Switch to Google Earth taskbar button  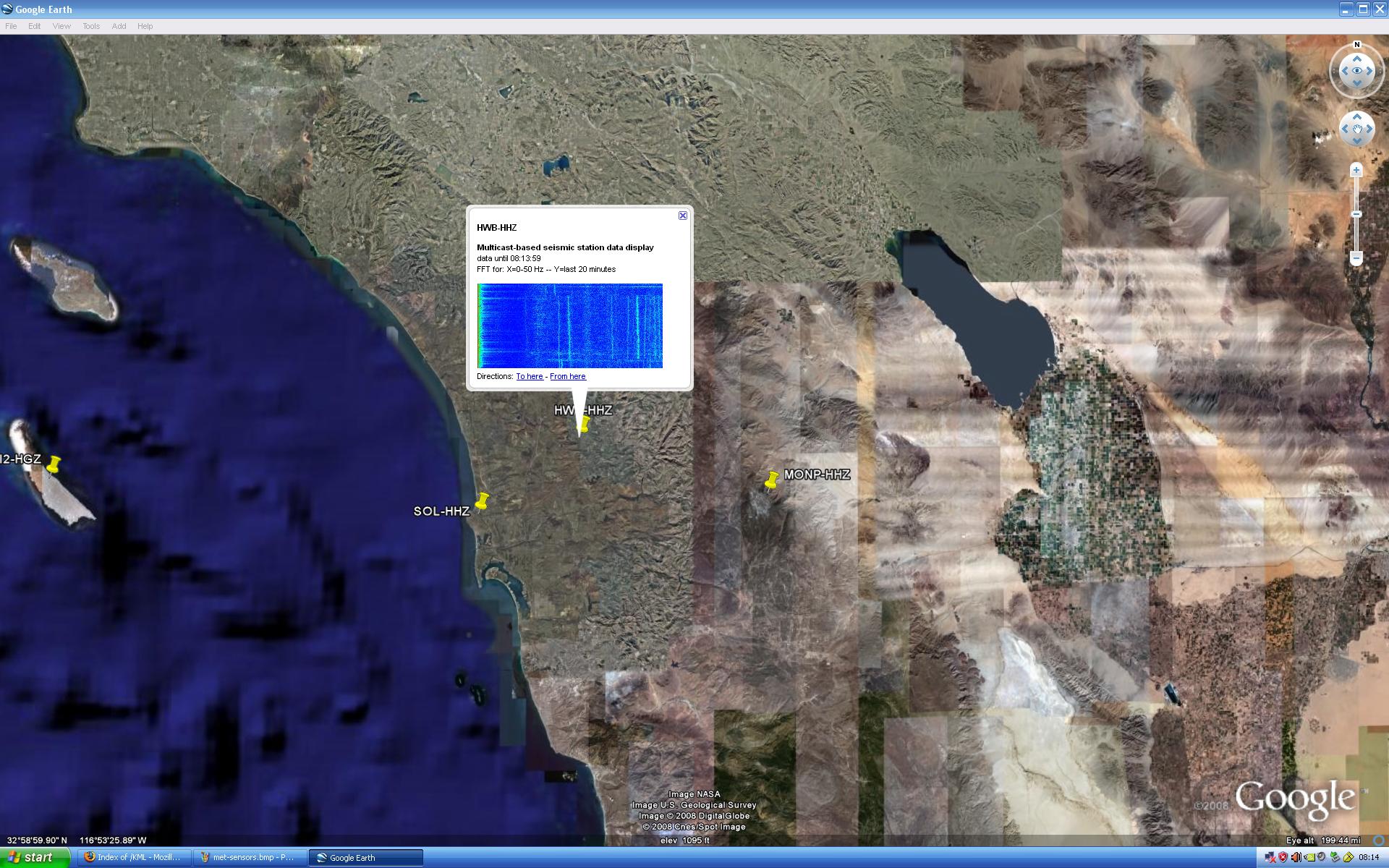click(365, 857)
